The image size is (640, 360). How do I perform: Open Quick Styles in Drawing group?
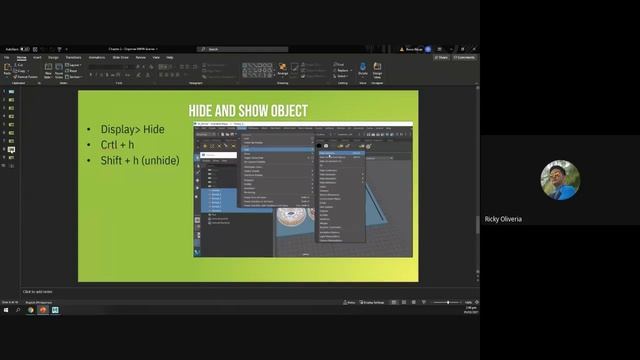click(294, 69)
